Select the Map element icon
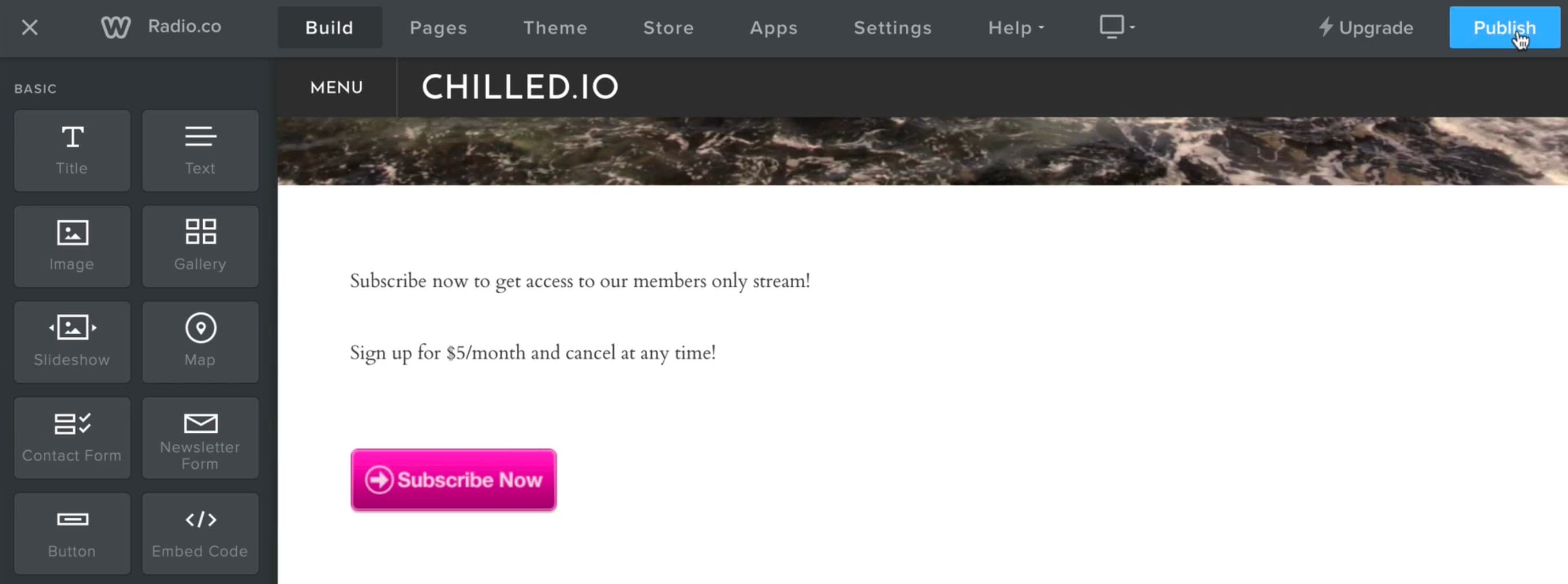This screenshot has width=1568, height=584. (200, 341)
